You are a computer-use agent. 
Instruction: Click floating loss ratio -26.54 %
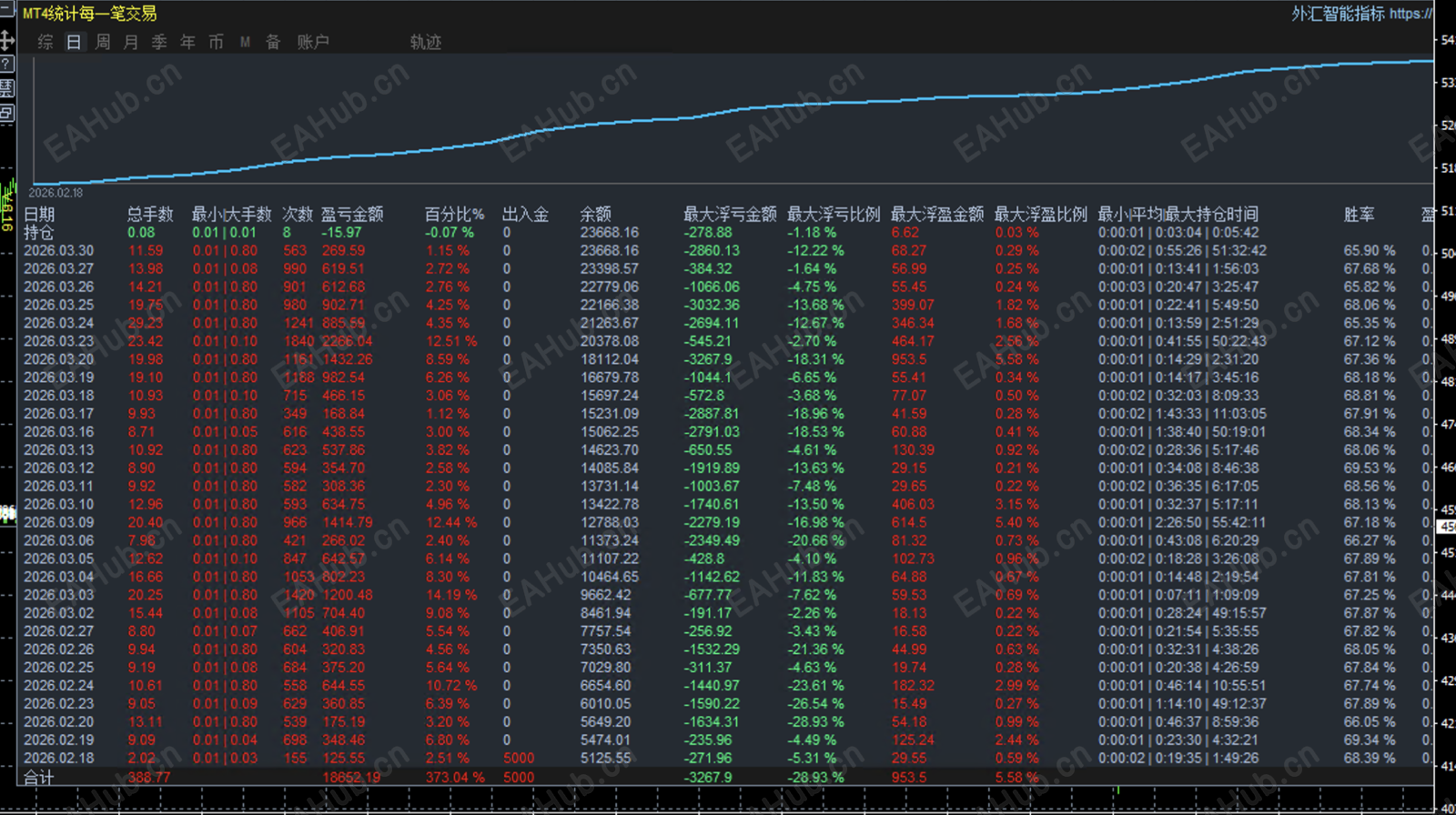click(815, 704)
